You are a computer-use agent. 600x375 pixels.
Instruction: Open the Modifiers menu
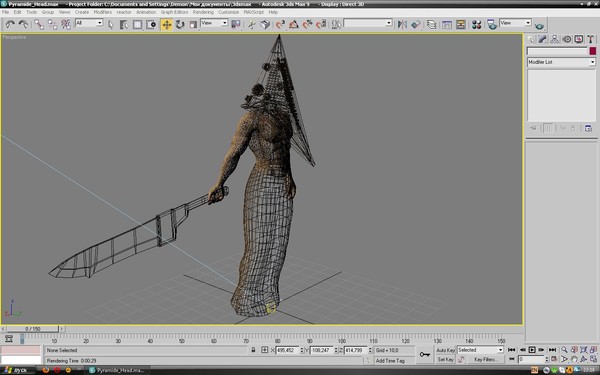click(103, 12)
